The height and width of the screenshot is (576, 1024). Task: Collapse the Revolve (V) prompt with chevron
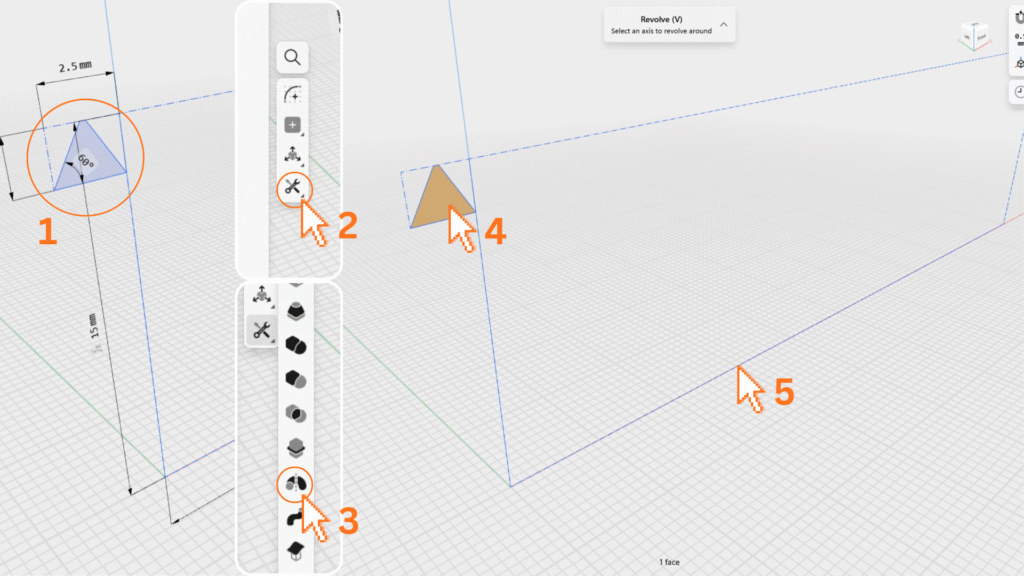tap(723, 24)
